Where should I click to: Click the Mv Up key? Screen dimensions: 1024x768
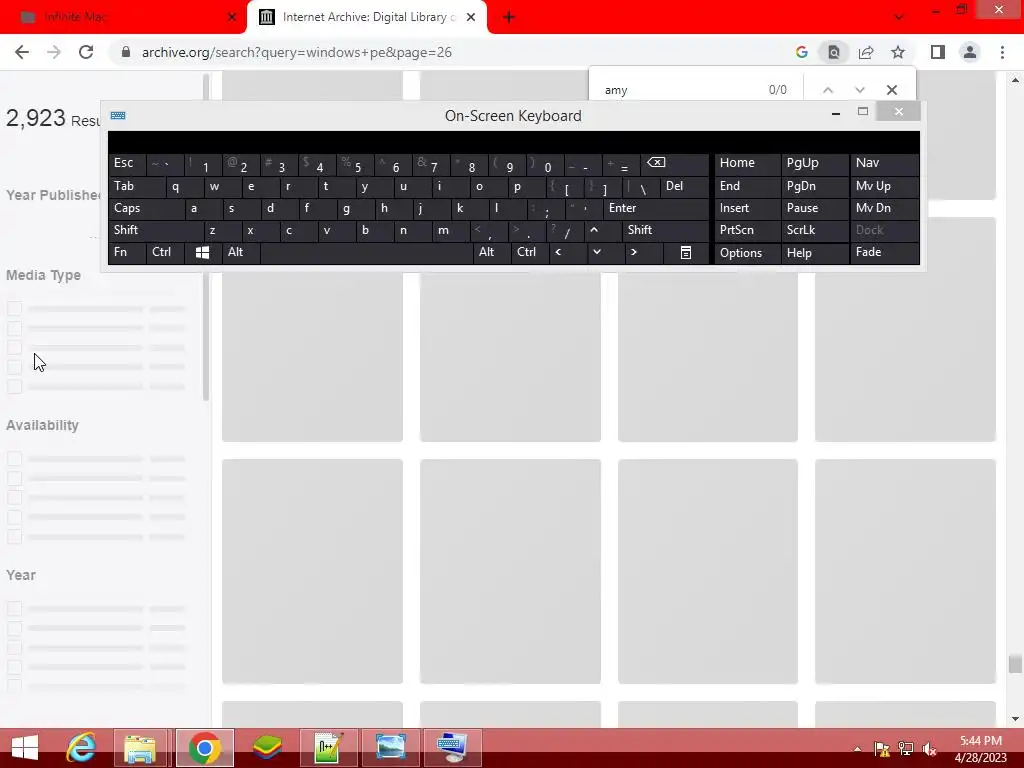coord(884,187)
